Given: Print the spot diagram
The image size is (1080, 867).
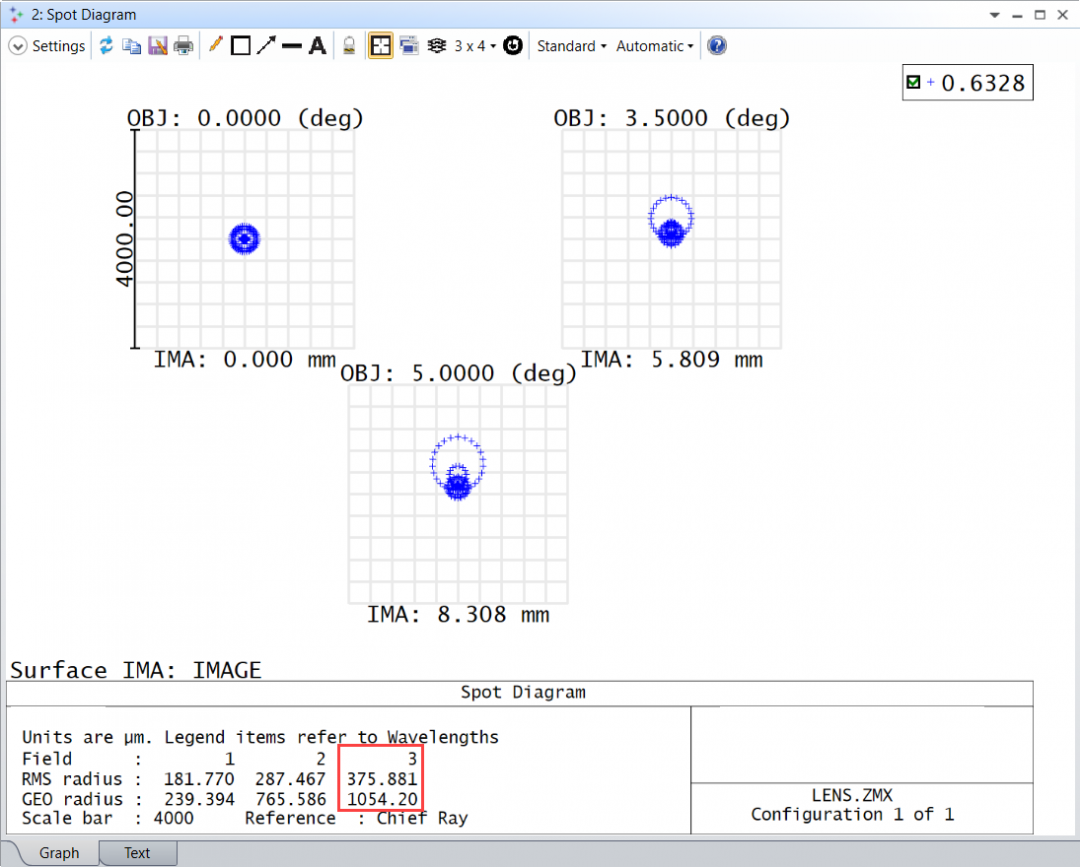Looking at the screenshot, I should coord(184,45).
